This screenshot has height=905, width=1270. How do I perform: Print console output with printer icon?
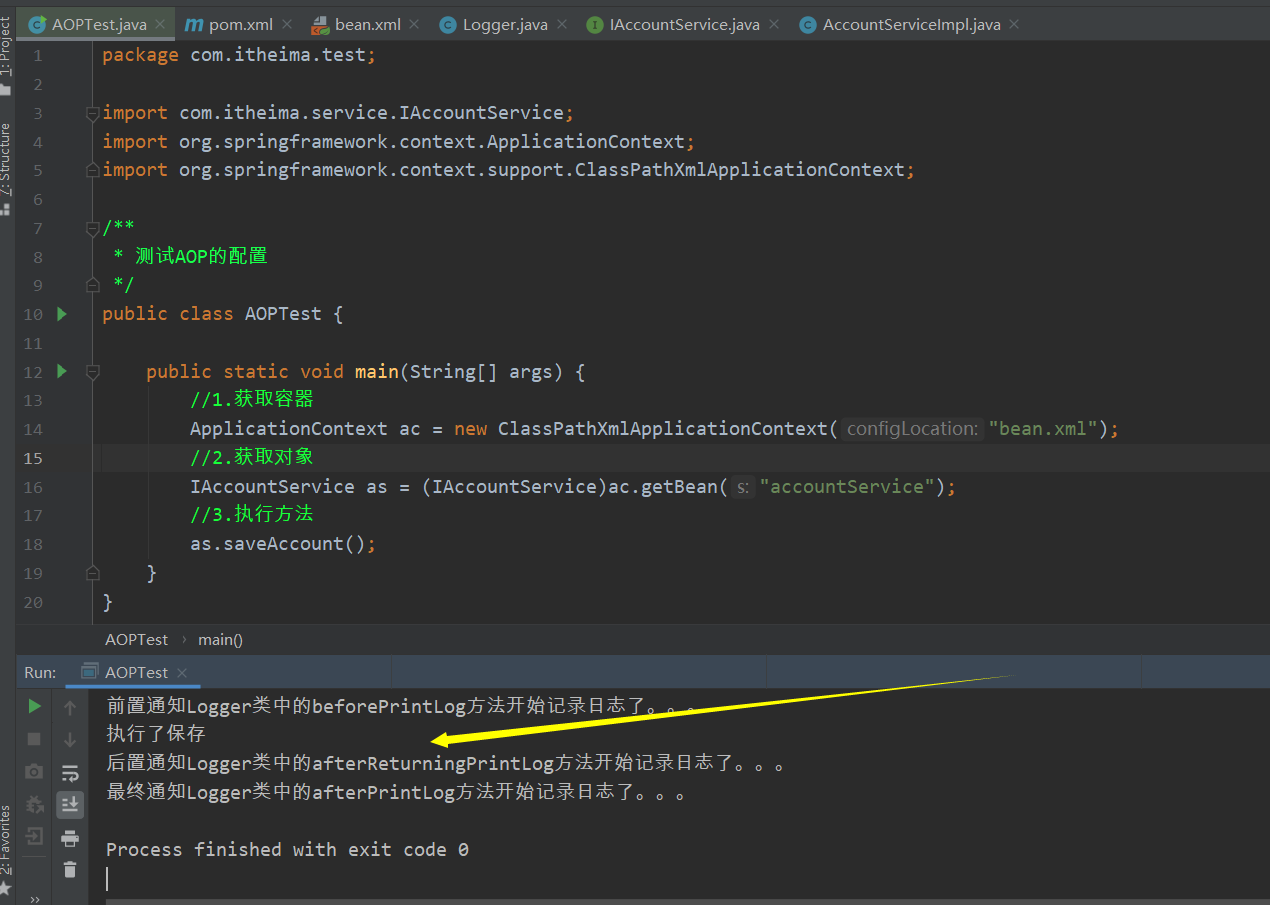[70, 837]
